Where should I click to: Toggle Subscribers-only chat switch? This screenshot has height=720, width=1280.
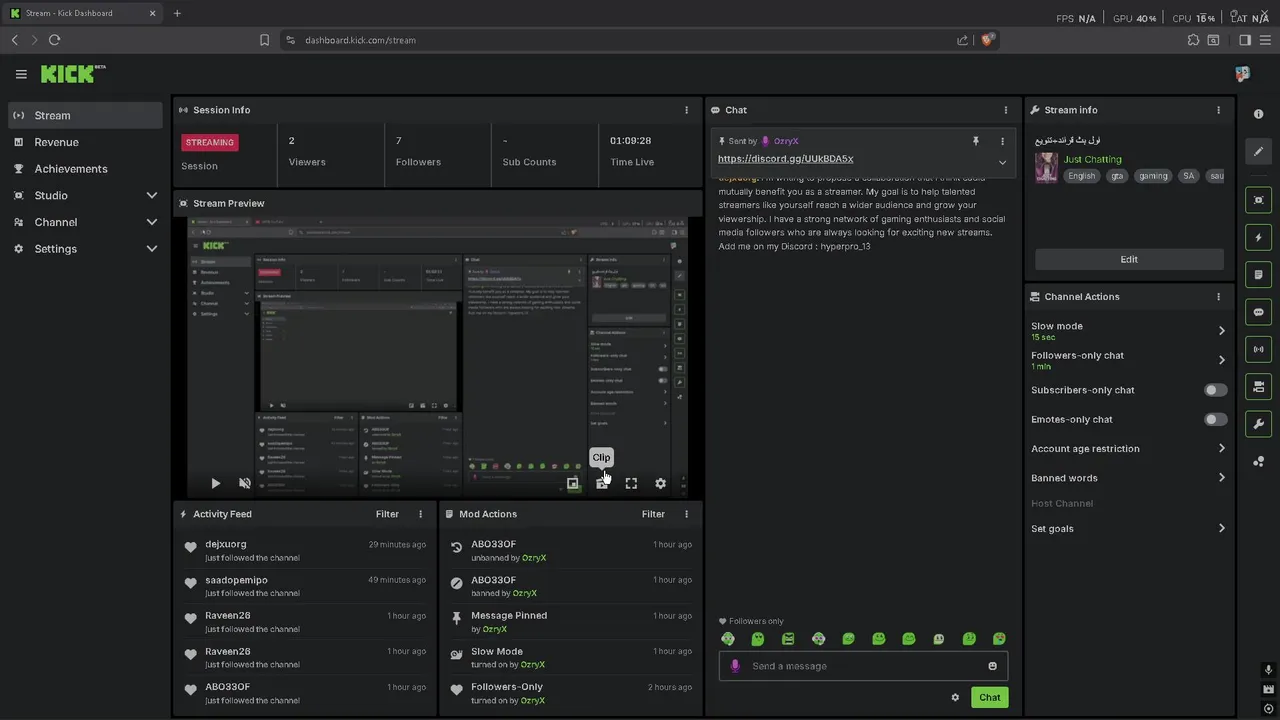coord(1215,390)
